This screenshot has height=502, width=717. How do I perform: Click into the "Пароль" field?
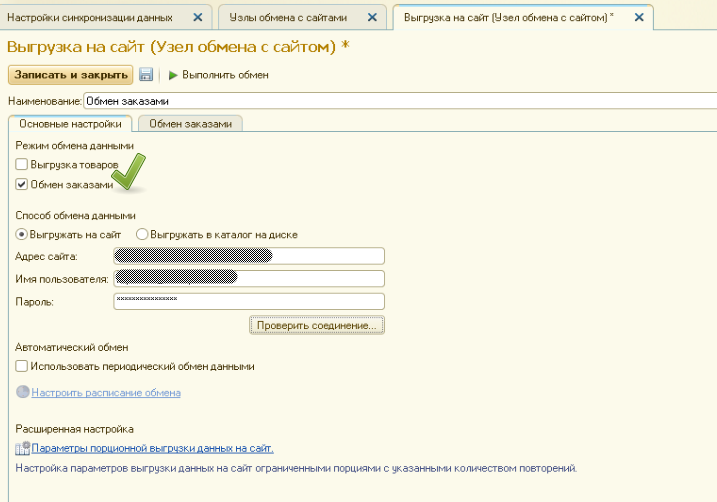click(x=249, y=300)
